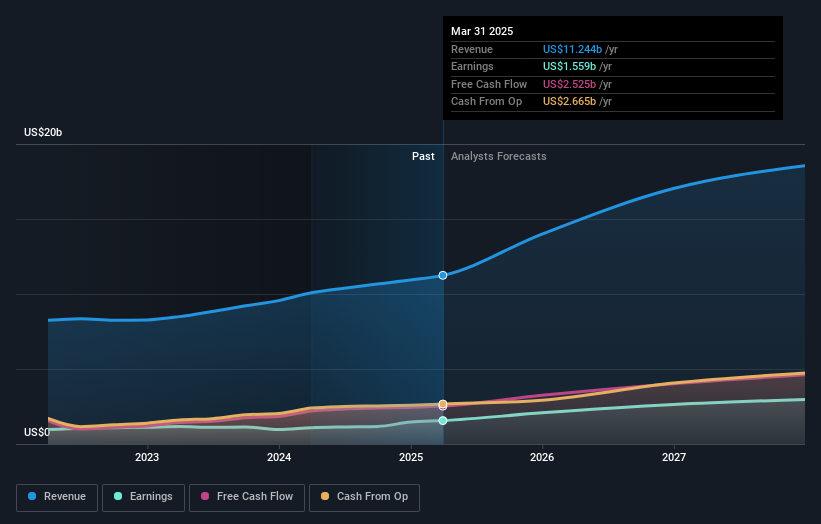Select the 2027 x-axis label
The width and height of the screenshot is (821, 524).
(674, 458)
